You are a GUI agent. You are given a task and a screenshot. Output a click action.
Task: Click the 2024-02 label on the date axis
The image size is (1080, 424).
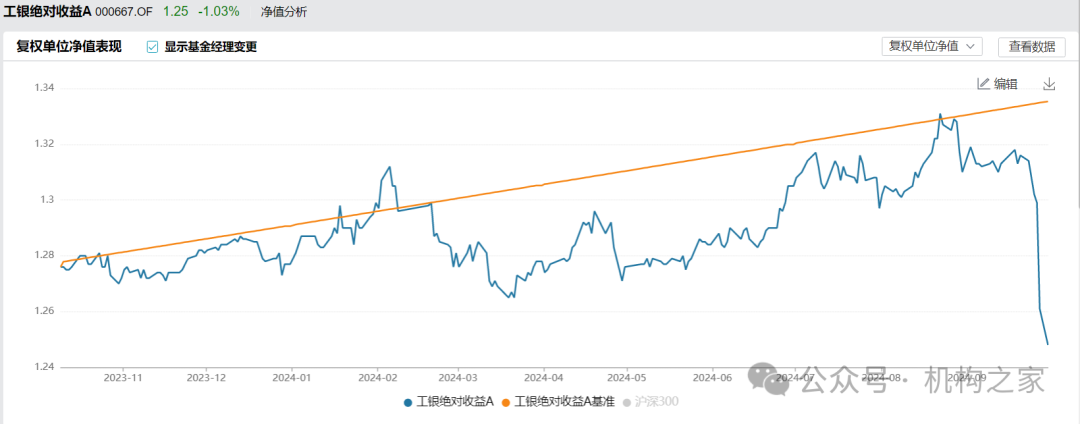point(378,378)
